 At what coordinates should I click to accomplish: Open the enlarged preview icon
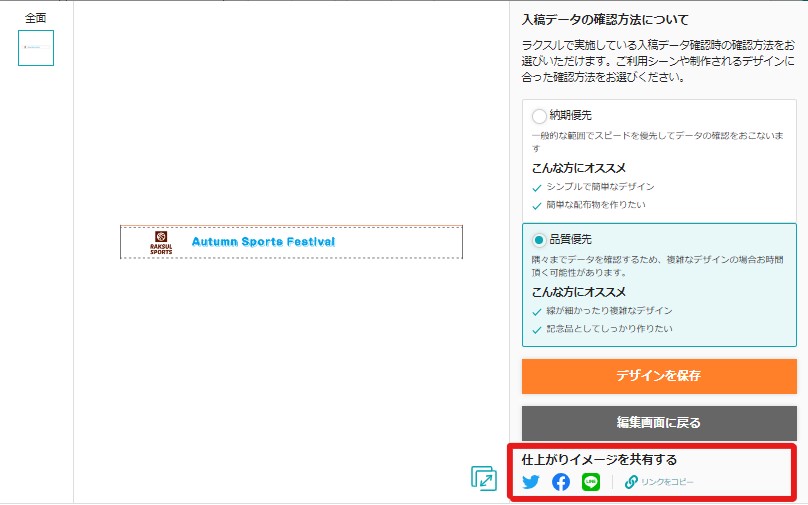(x=484, y=478)
